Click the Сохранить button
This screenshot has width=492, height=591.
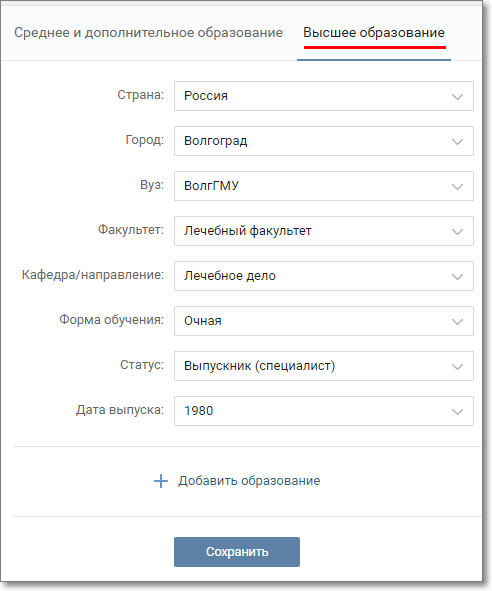click(237, 552)
